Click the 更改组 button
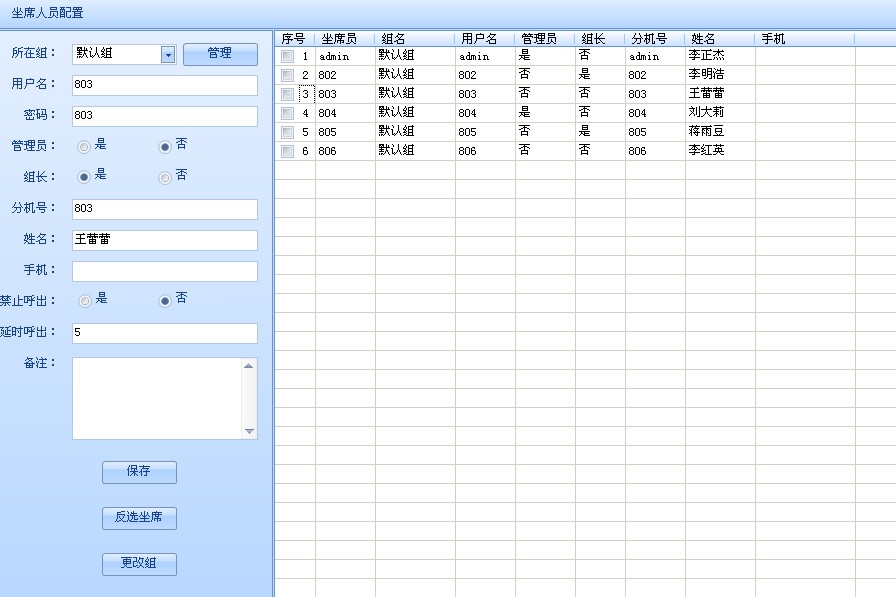 pos(139,564)
